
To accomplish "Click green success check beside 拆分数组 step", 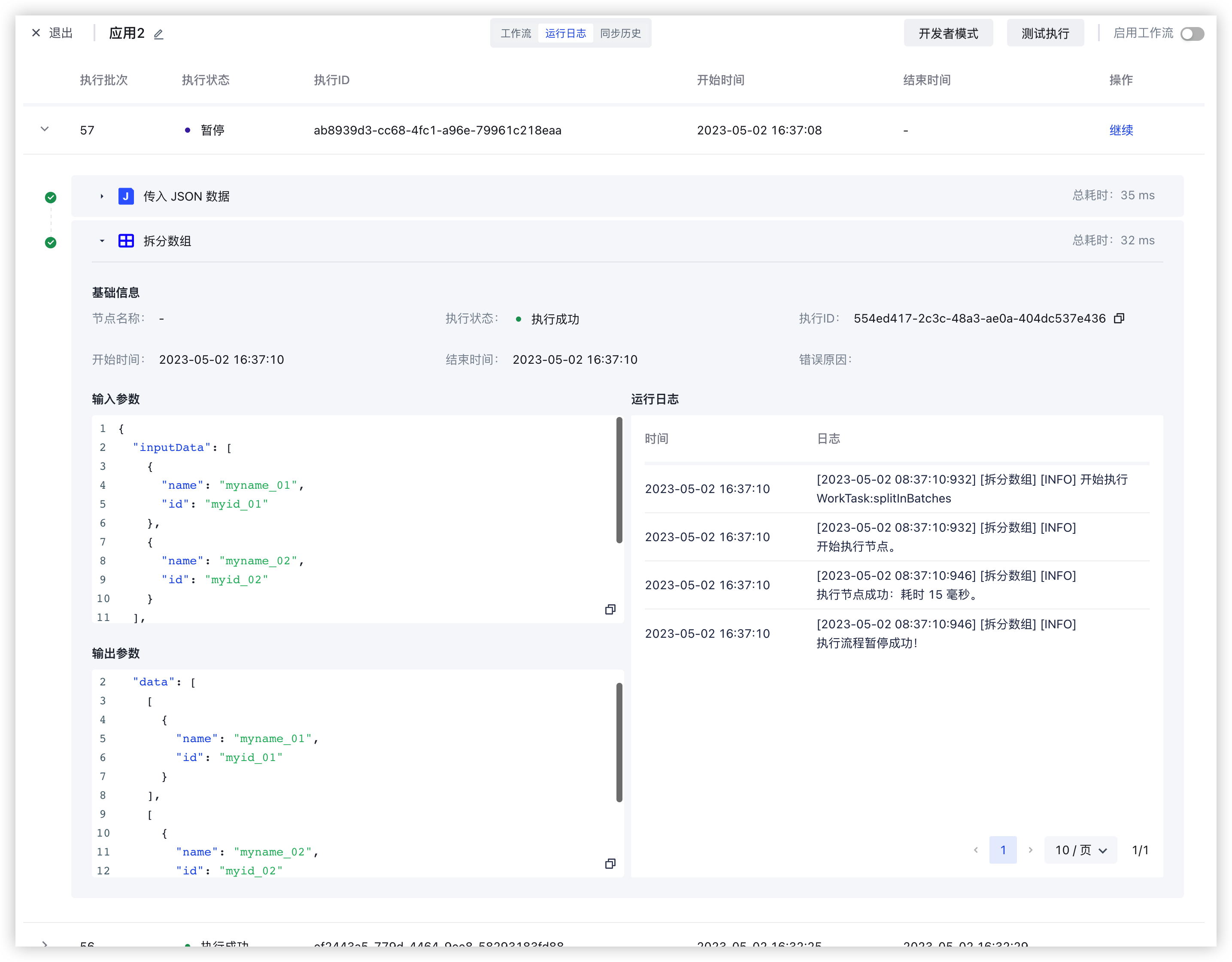I will point(51,243).
